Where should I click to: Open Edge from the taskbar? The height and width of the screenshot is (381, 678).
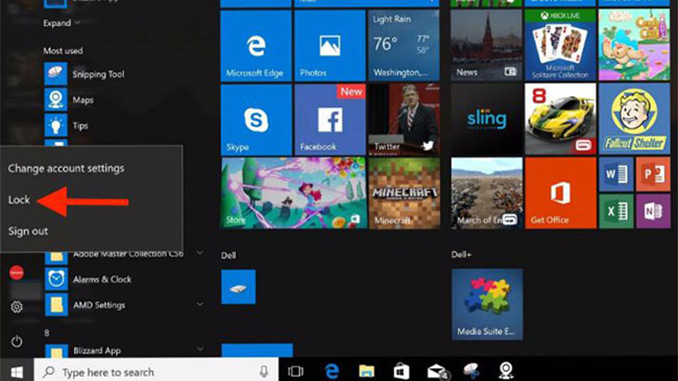click(x=332, y=371)
